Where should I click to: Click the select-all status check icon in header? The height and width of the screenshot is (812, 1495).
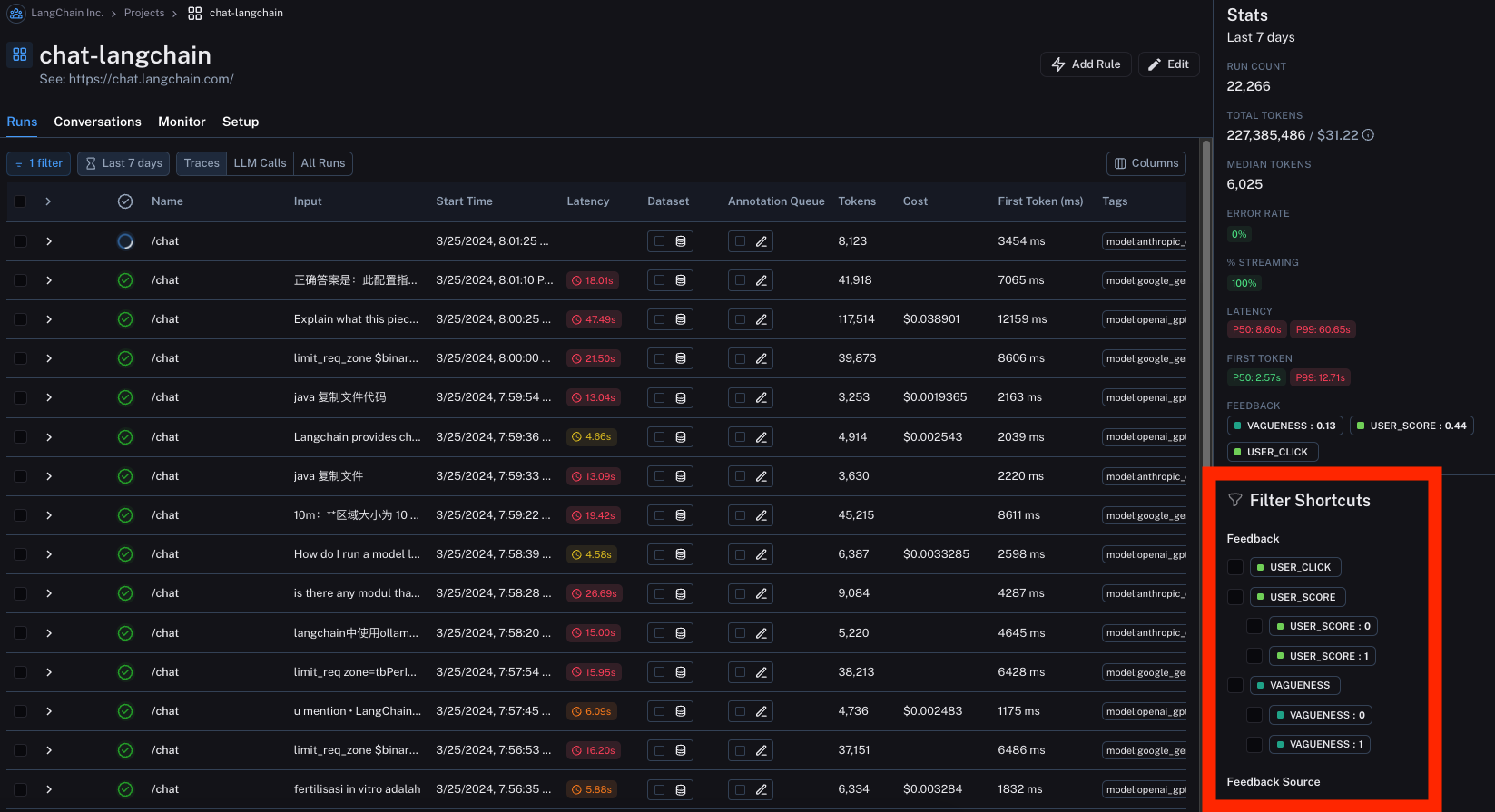click(x=125, y=201)
